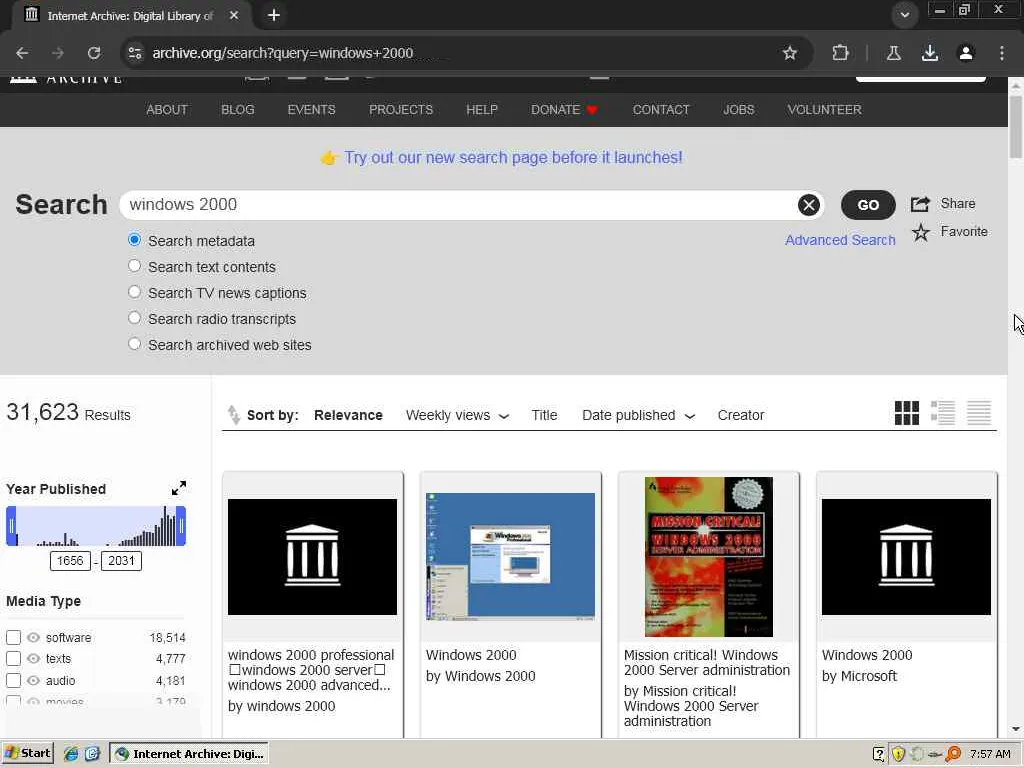Switch to detailed list view
1024x768 pixels.
943,413
